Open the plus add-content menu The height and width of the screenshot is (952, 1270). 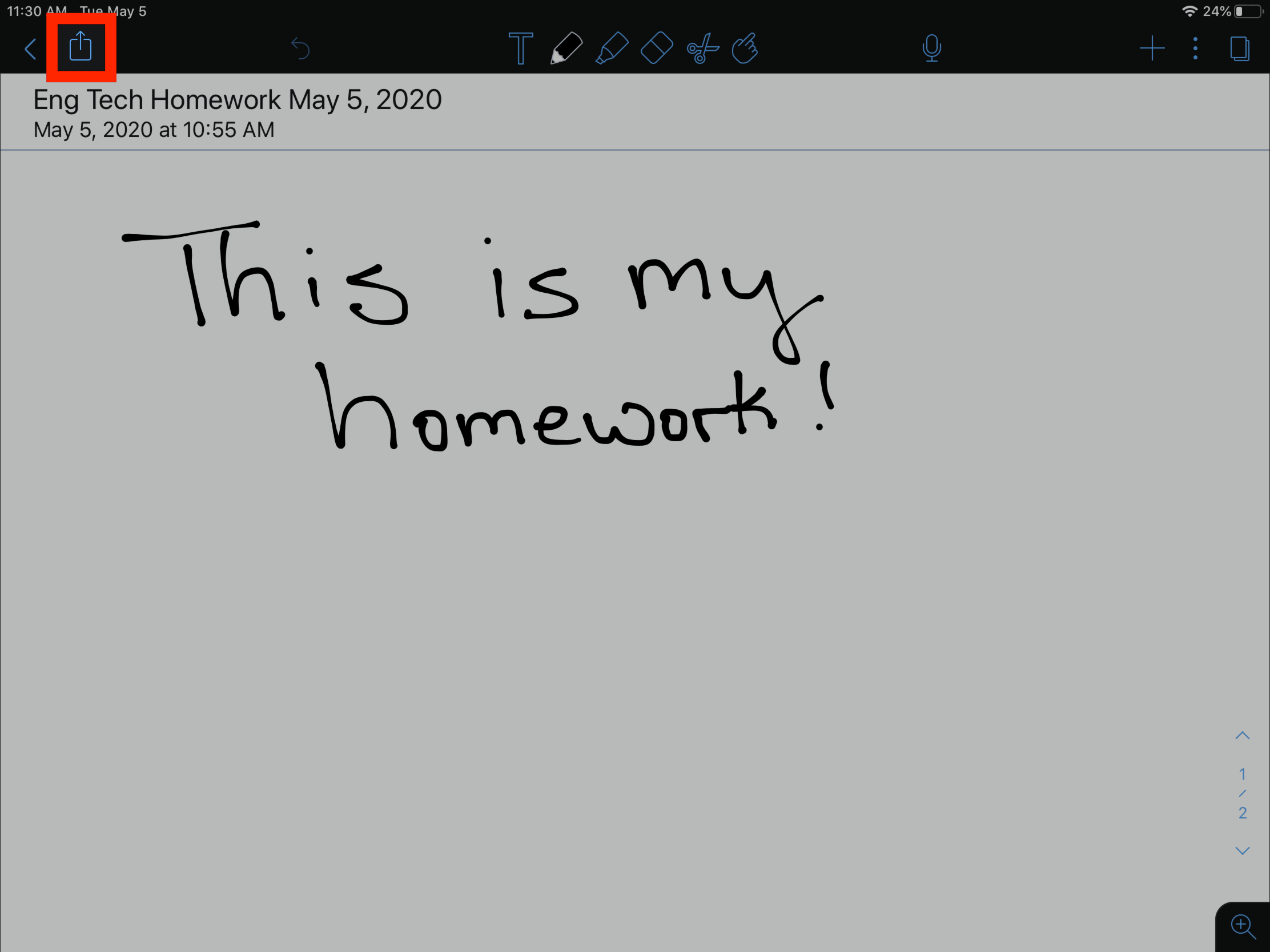click(1152, 48)
